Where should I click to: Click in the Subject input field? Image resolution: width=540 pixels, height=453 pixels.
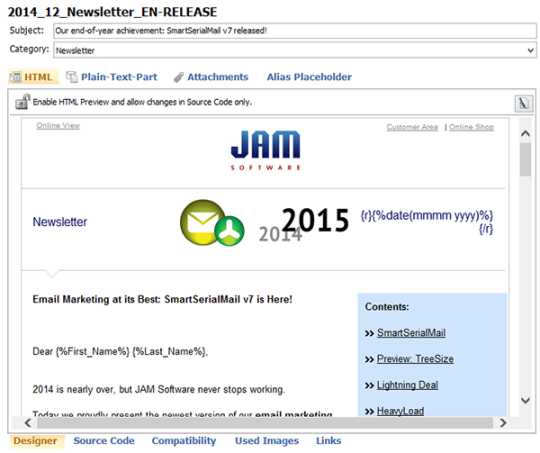click(x=295, y=31)
